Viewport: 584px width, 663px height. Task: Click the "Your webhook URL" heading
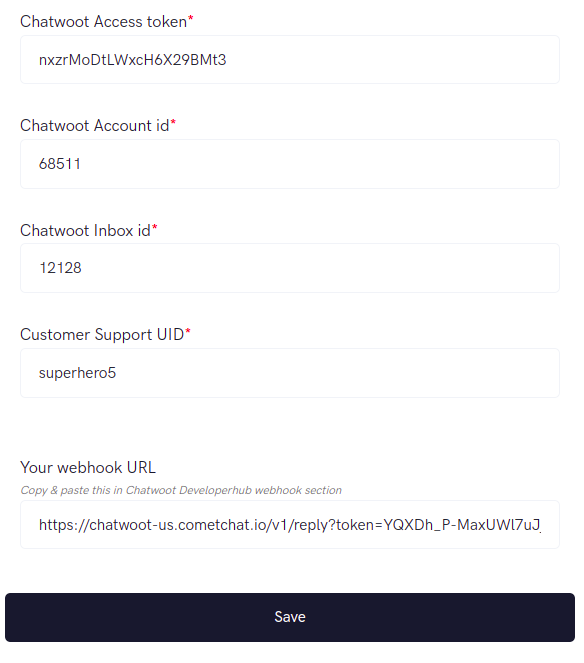tap(88, 467)
